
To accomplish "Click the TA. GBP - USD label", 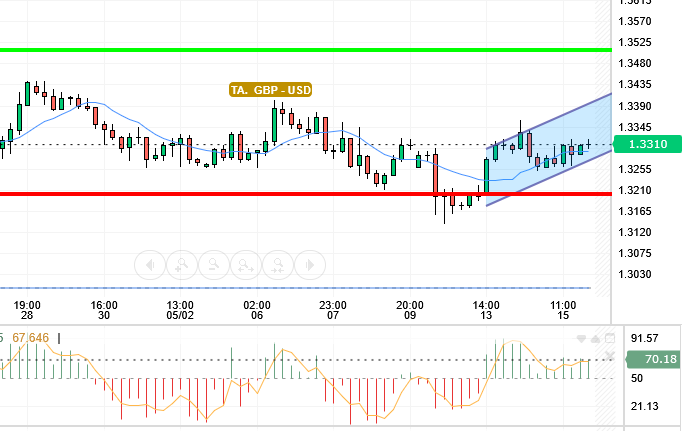I will [x=271, y=90].
